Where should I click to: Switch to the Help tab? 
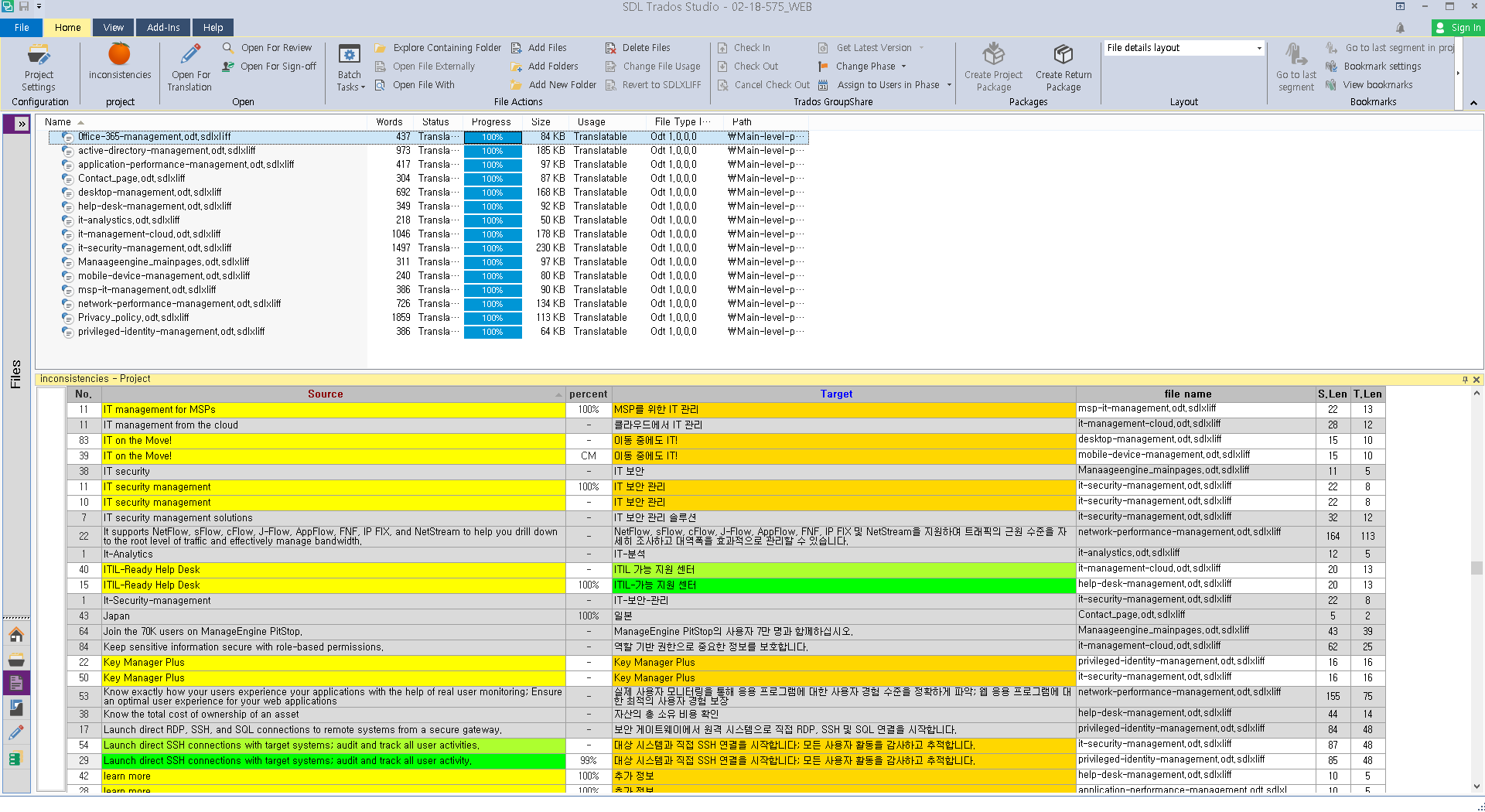[x=213, y=28]
